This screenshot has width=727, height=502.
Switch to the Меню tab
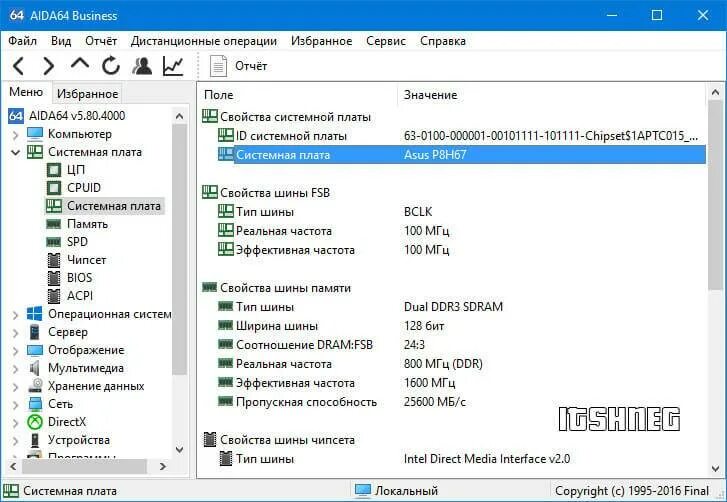click(26, 92)
